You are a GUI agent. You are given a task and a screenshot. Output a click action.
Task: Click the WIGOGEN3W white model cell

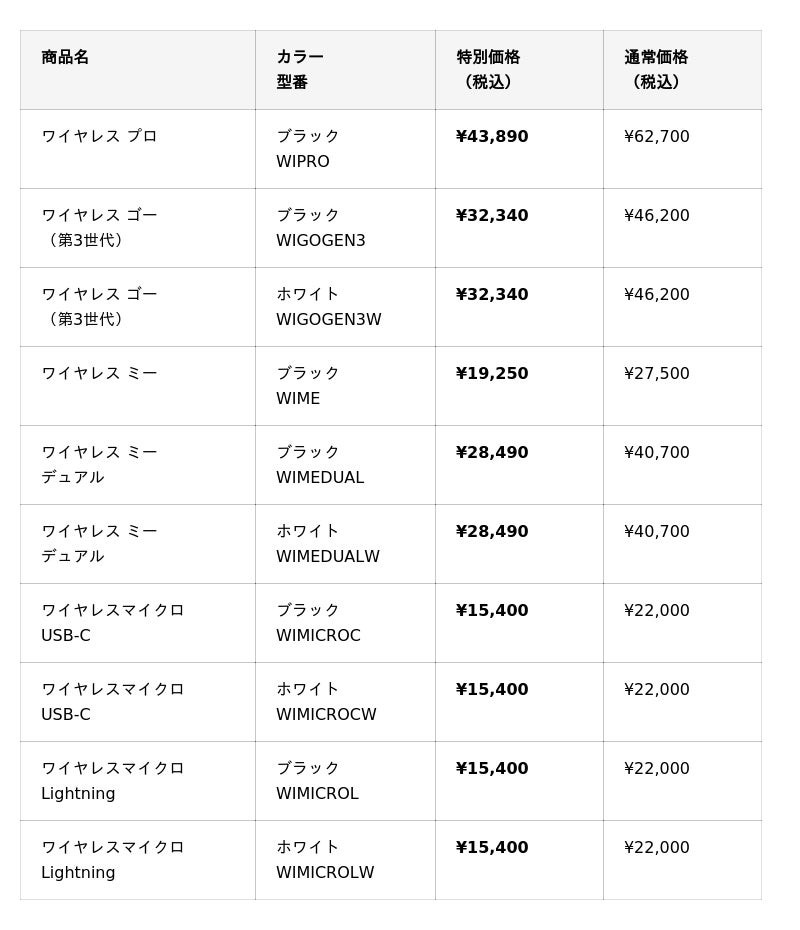pos(329,320)
